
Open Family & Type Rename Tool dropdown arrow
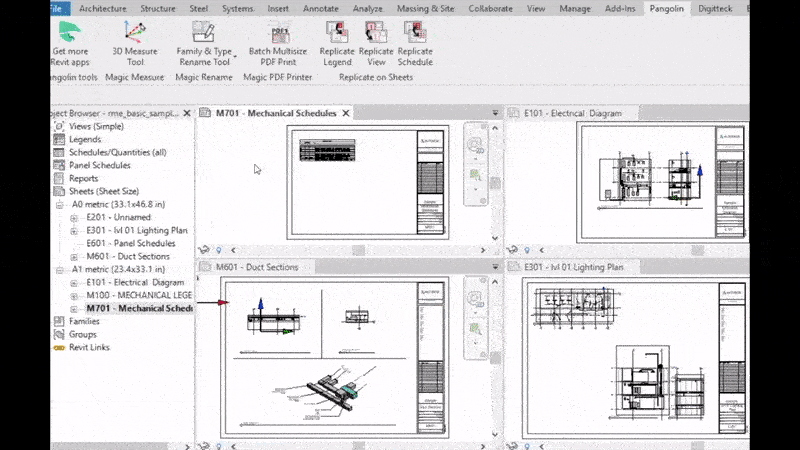(235, 56)
